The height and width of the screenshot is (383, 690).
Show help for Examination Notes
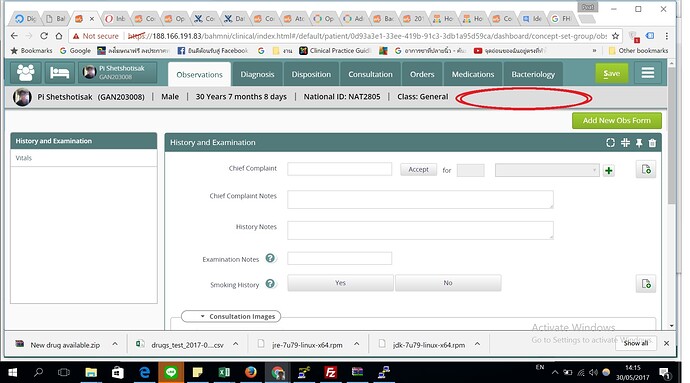point(270,258)
